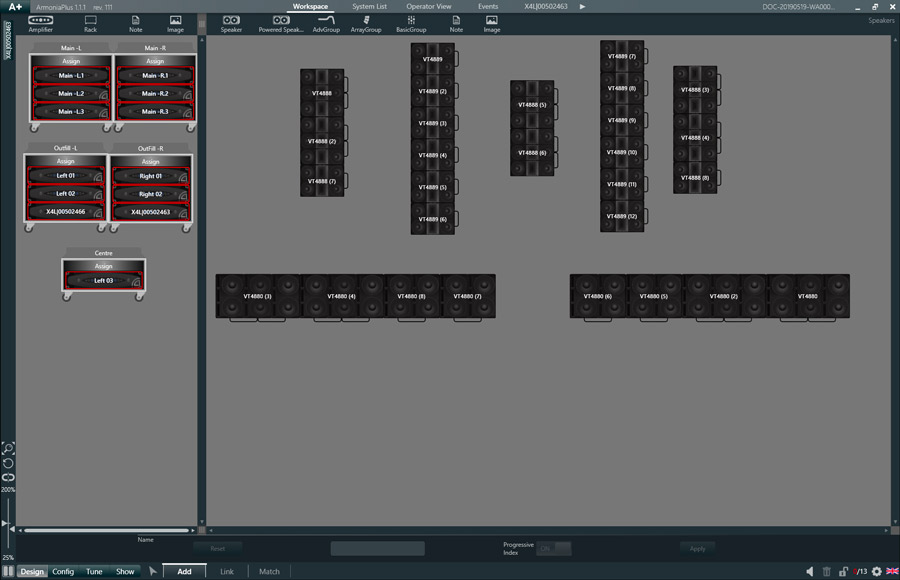900x580 pixels.
Task: Select the pointer arrow tool
Action: click(153, 571)
